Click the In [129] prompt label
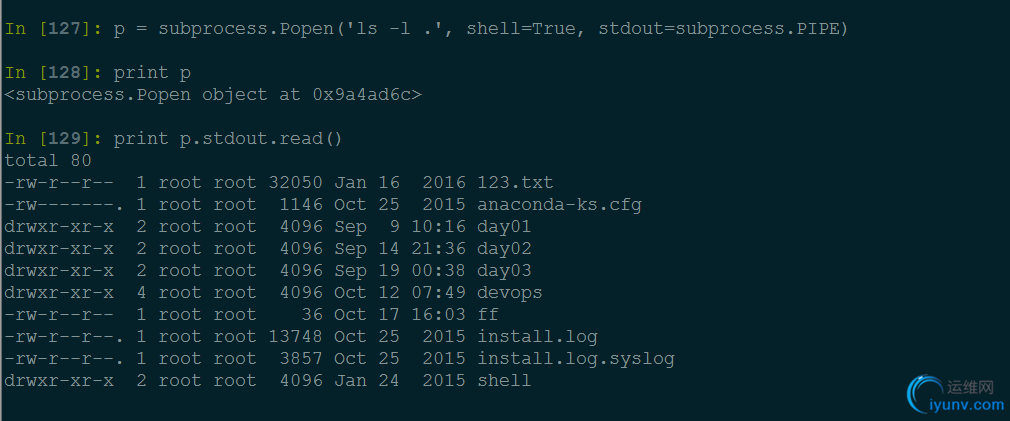This screenshot has height=421, width=1010. point(52,139)
